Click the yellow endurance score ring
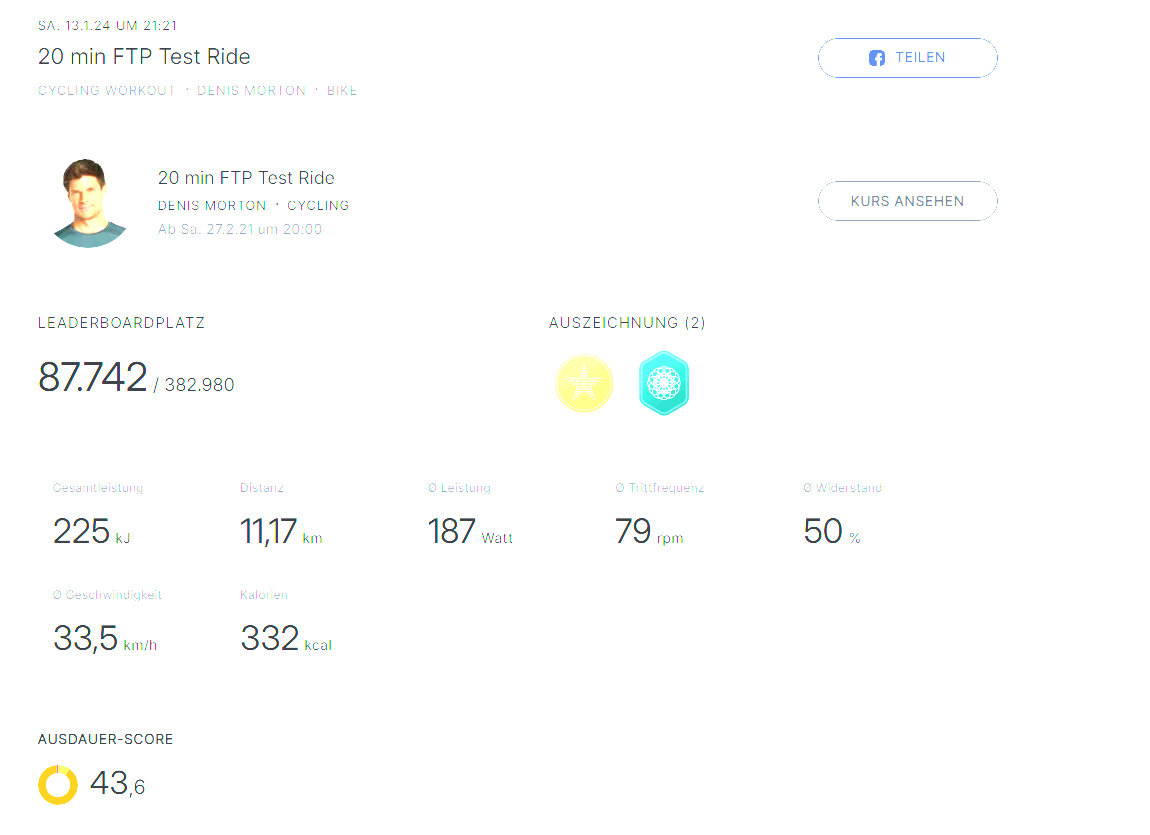 pos(58,785)
